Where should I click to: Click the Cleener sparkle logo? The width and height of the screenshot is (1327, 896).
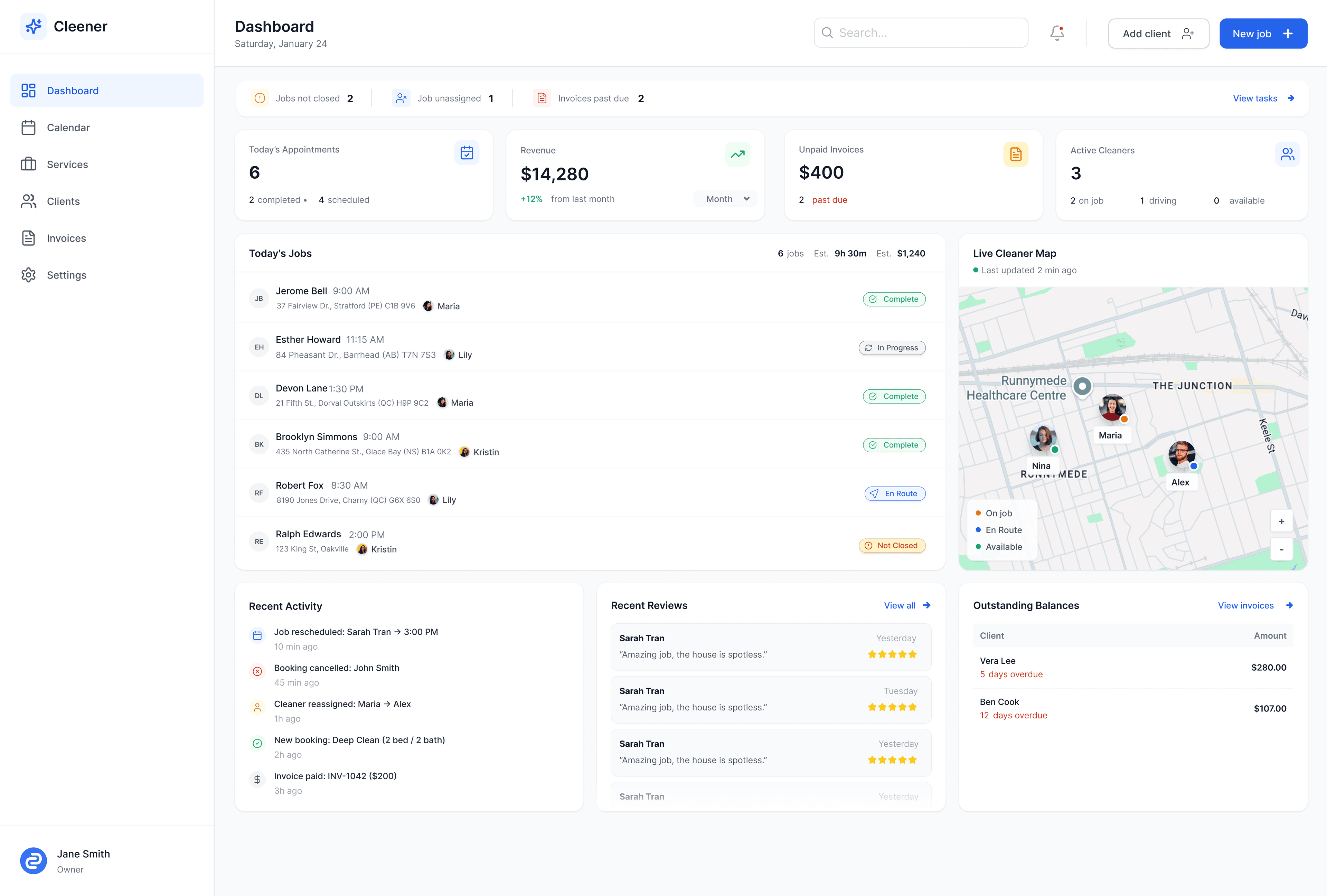(x=34, y=26)
